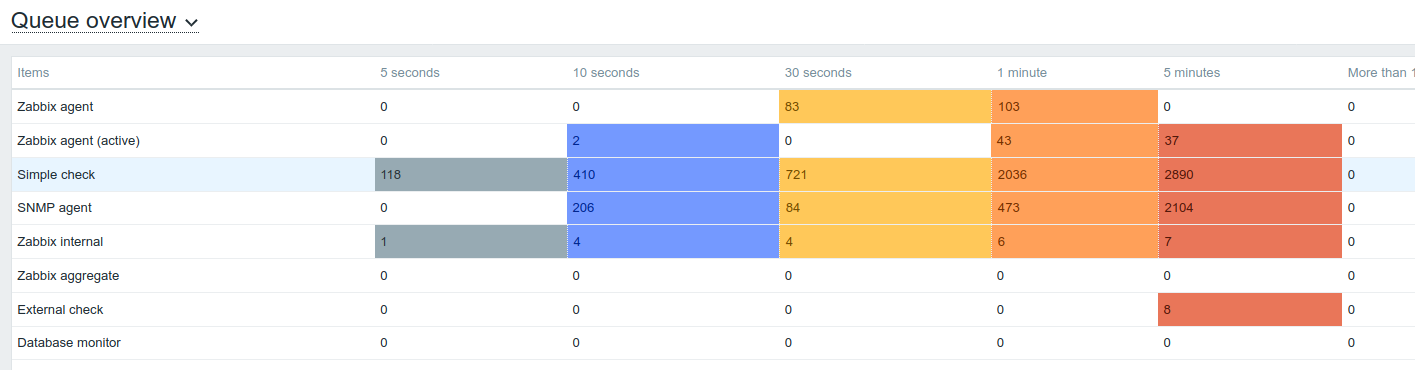Click the 5 minutes column header
The width and height of the screenshot is (1415, 370).
pos(1192,73)
